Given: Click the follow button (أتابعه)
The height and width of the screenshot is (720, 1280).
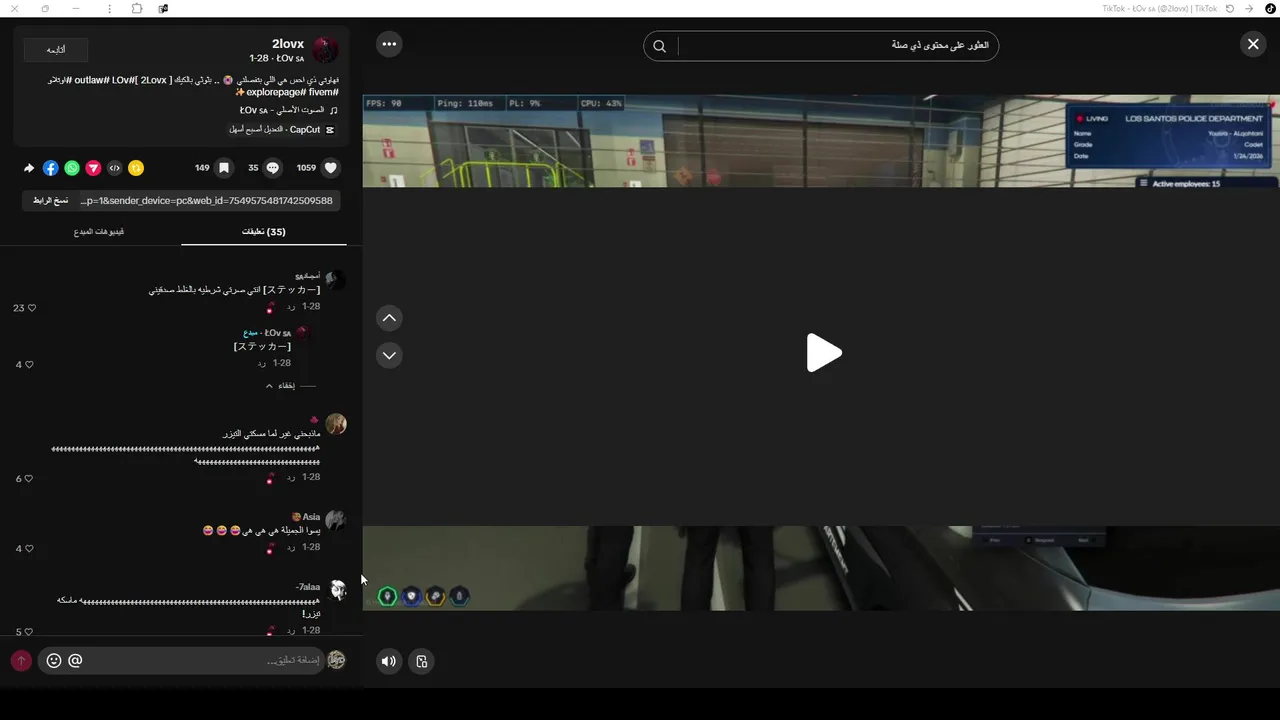Looking at the screenshot, I should (x=56, y=49).
